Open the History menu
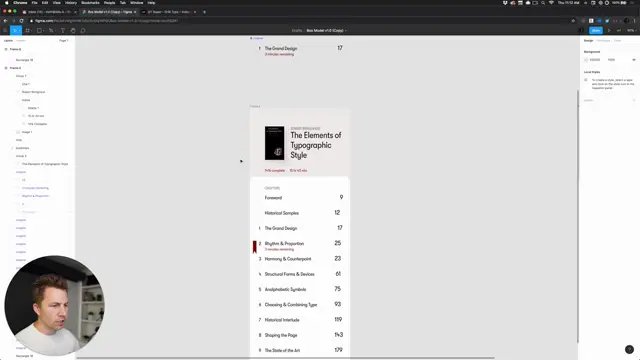This screenshot has height=360, width=640. pos(71,3)
